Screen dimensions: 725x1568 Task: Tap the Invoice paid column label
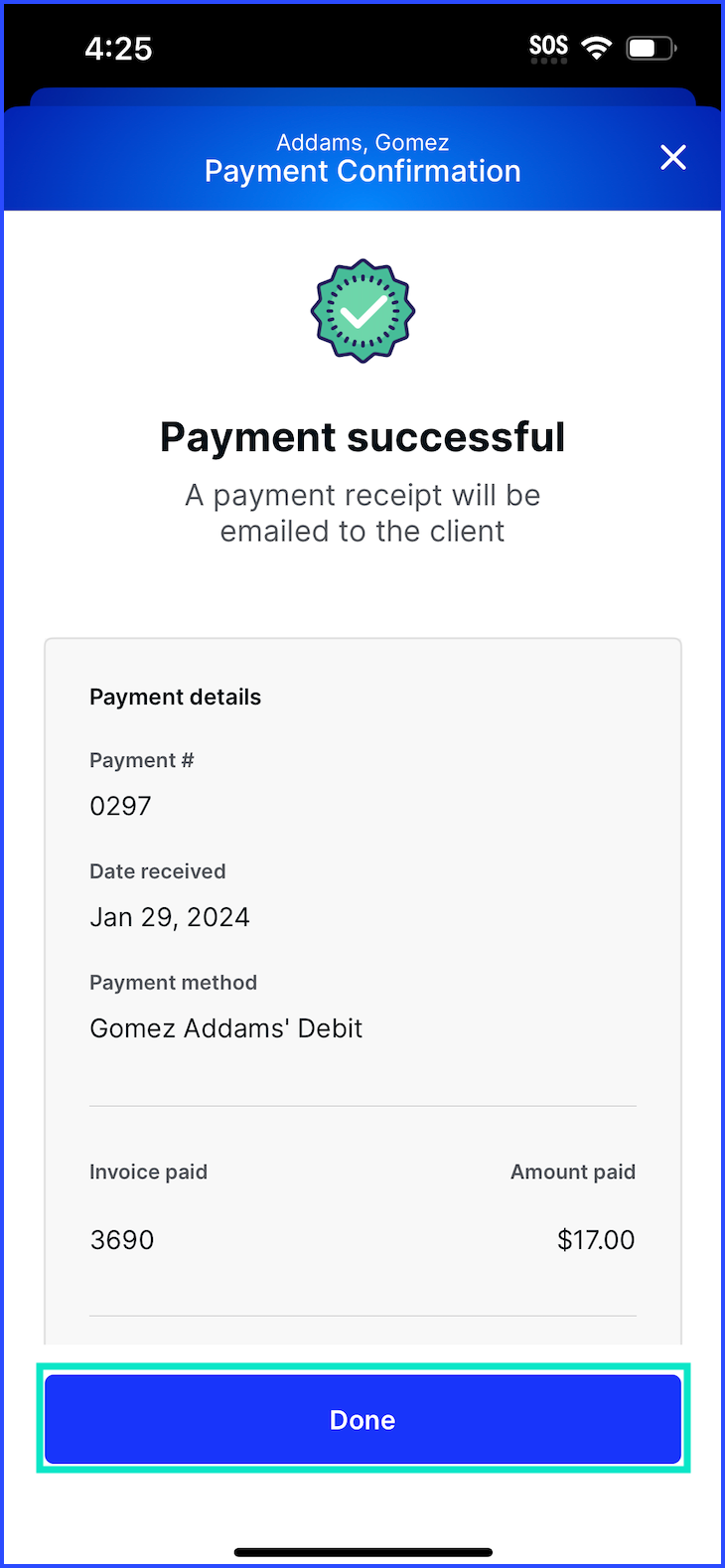coord(148,1172)
